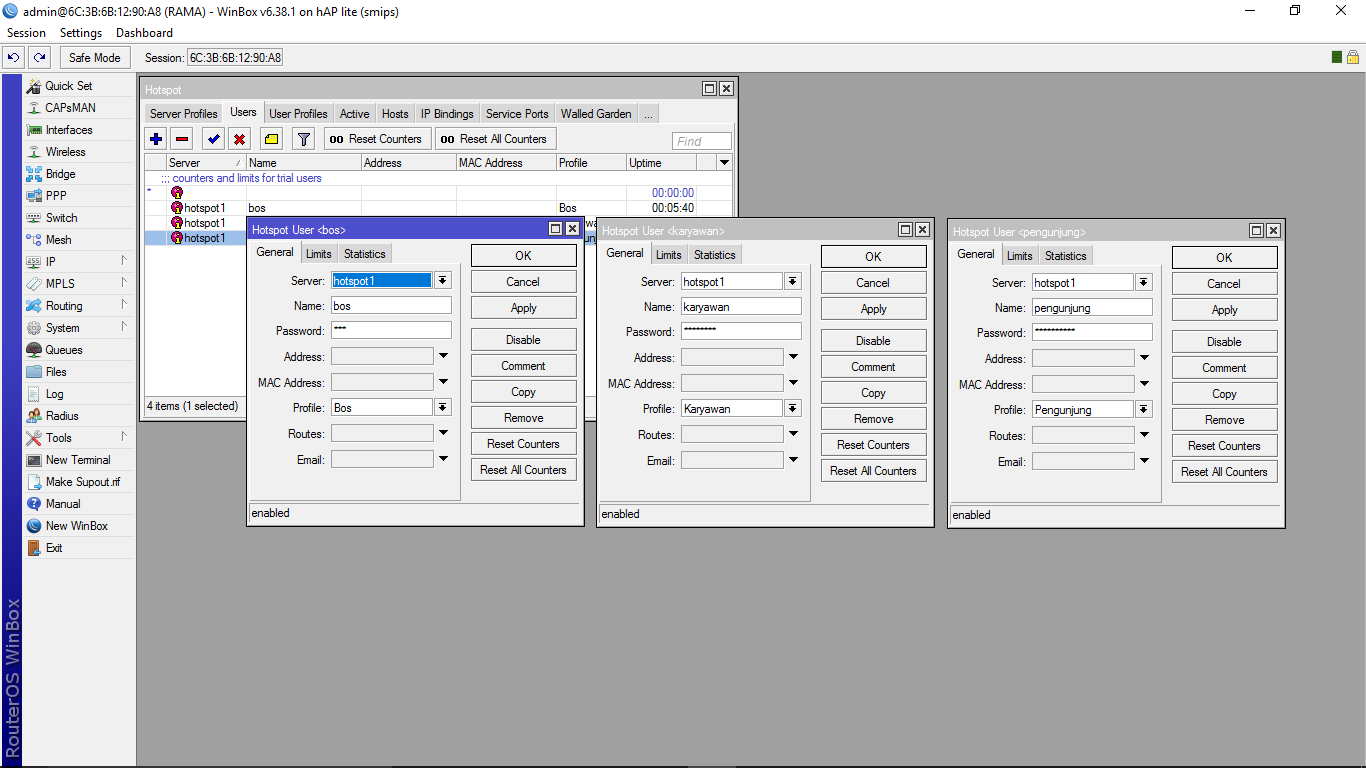Switch to the Active tab in Hotspot
The height and width of the screenshot is (768, 1366).
pyautogui.click(x=354, y=114)
